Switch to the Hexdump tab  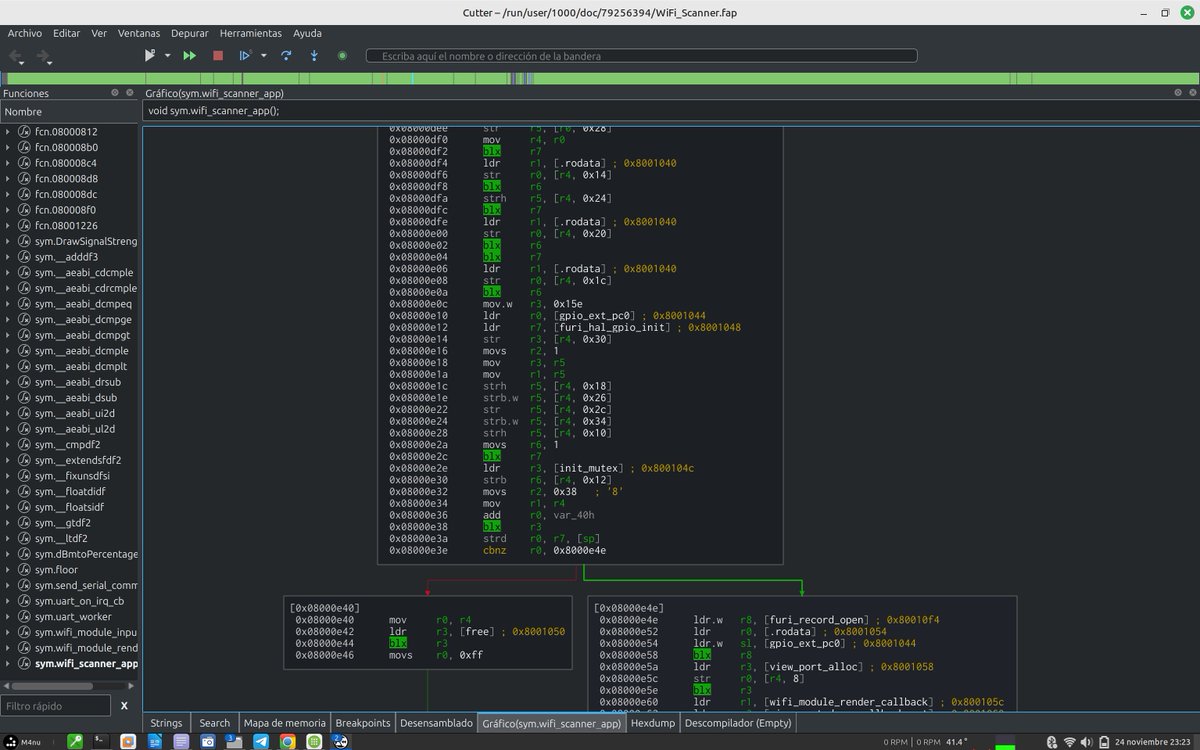[x=654, y=723]
